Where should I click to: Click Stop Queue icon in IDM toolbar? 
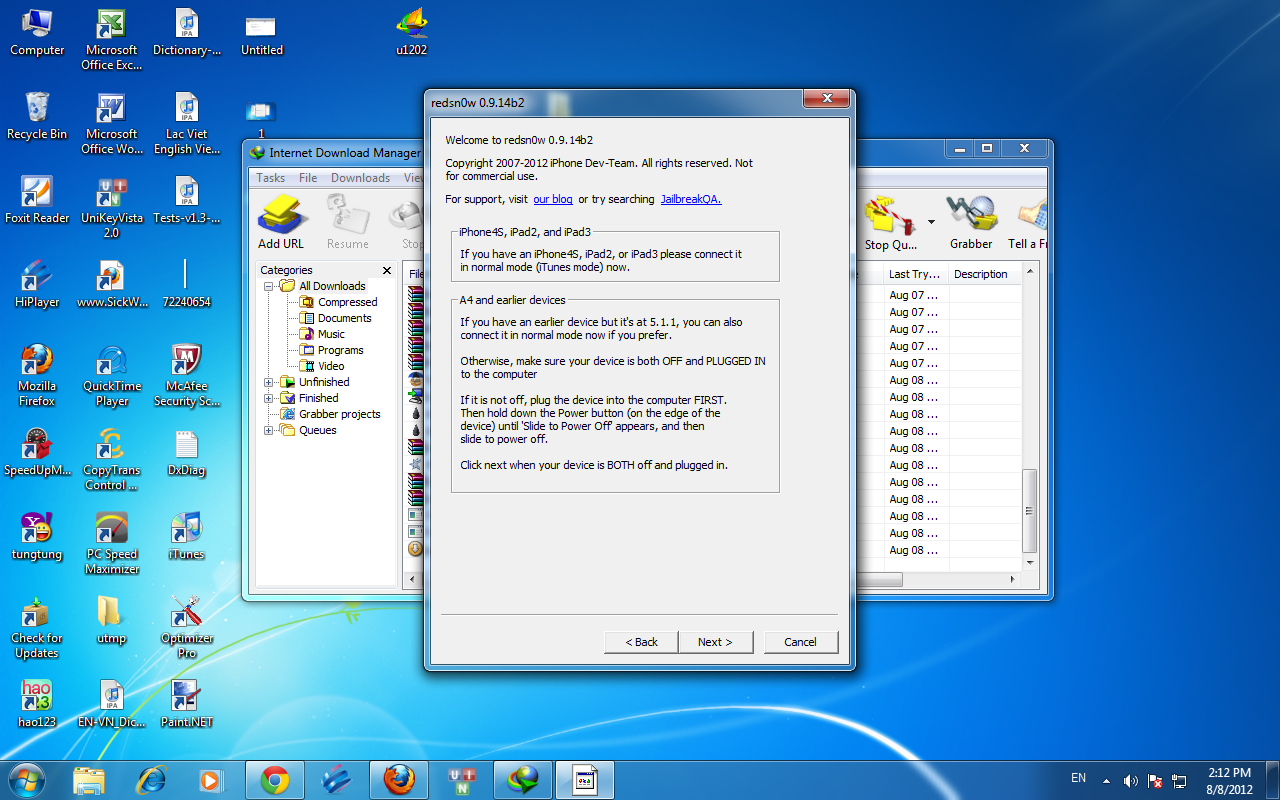(x=890, y=222)
